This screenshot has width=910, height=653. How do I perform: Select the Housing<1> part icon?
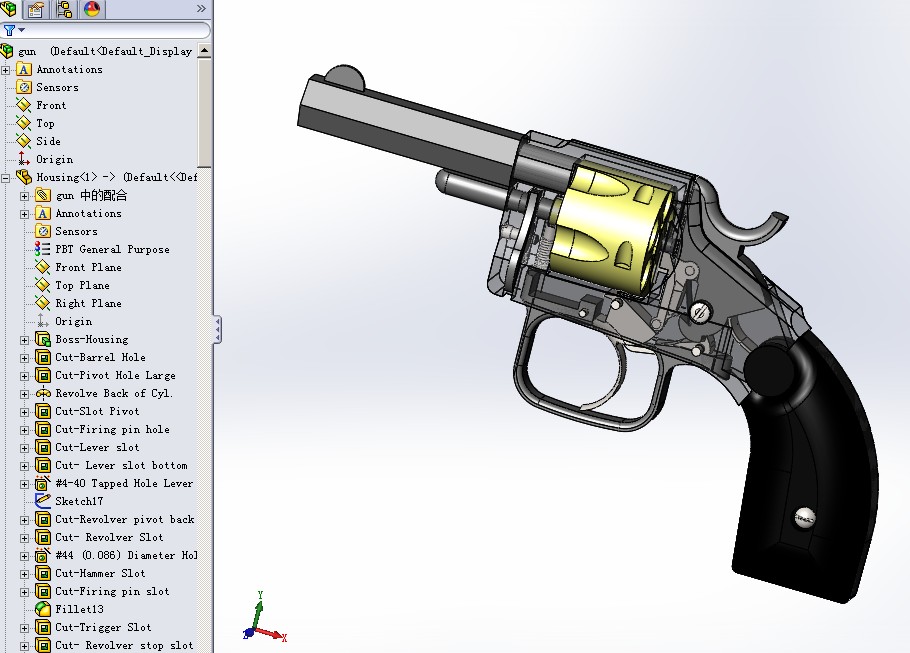(x=24, y=177)
